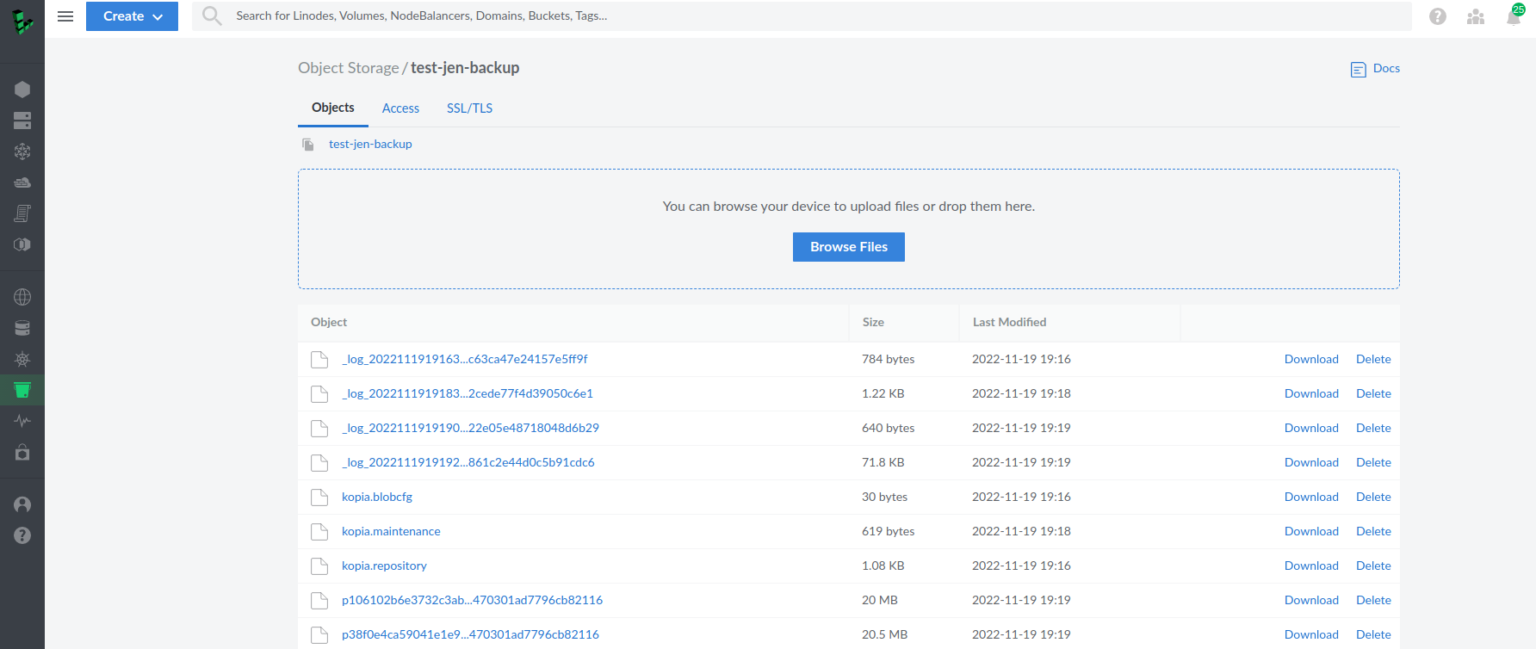Expand the sidebar with the hamburger button
The width and height of the screenshot is (1536, 649).
click(65, 16)
